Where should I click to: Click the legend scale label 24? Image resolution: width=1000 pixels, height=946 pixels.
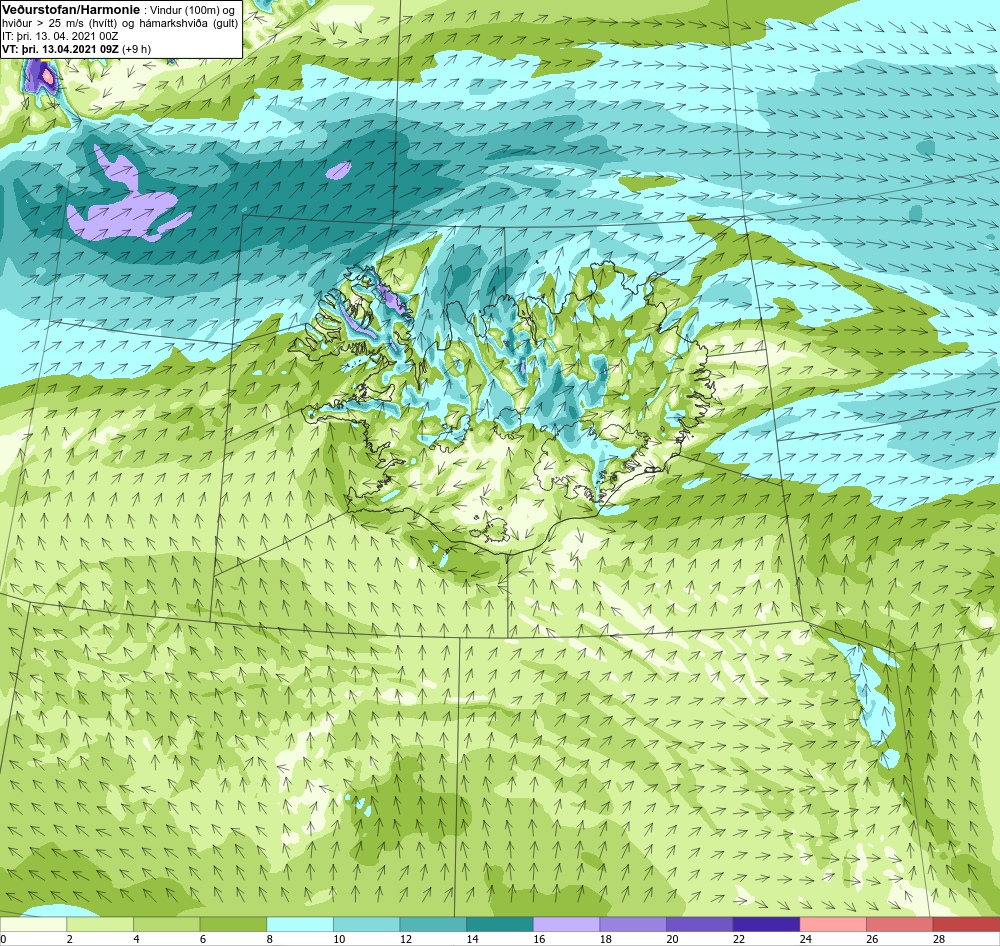click(805, 939)
